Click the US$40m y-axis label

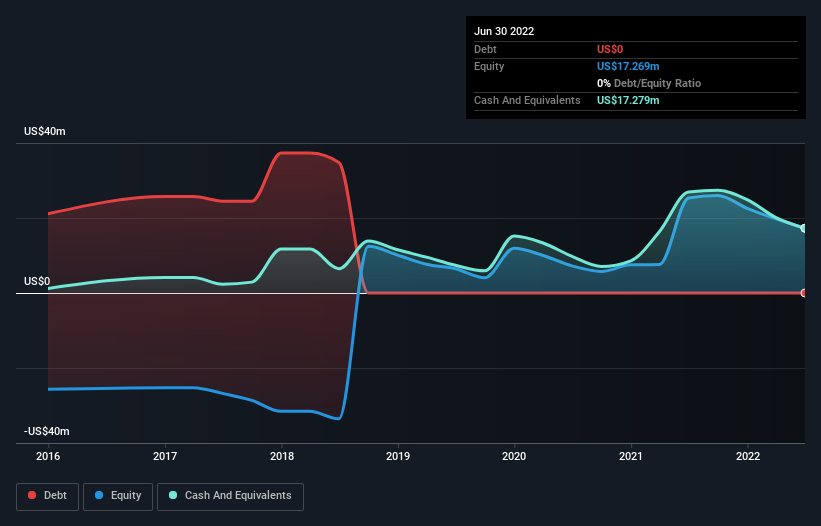[45, 131]
